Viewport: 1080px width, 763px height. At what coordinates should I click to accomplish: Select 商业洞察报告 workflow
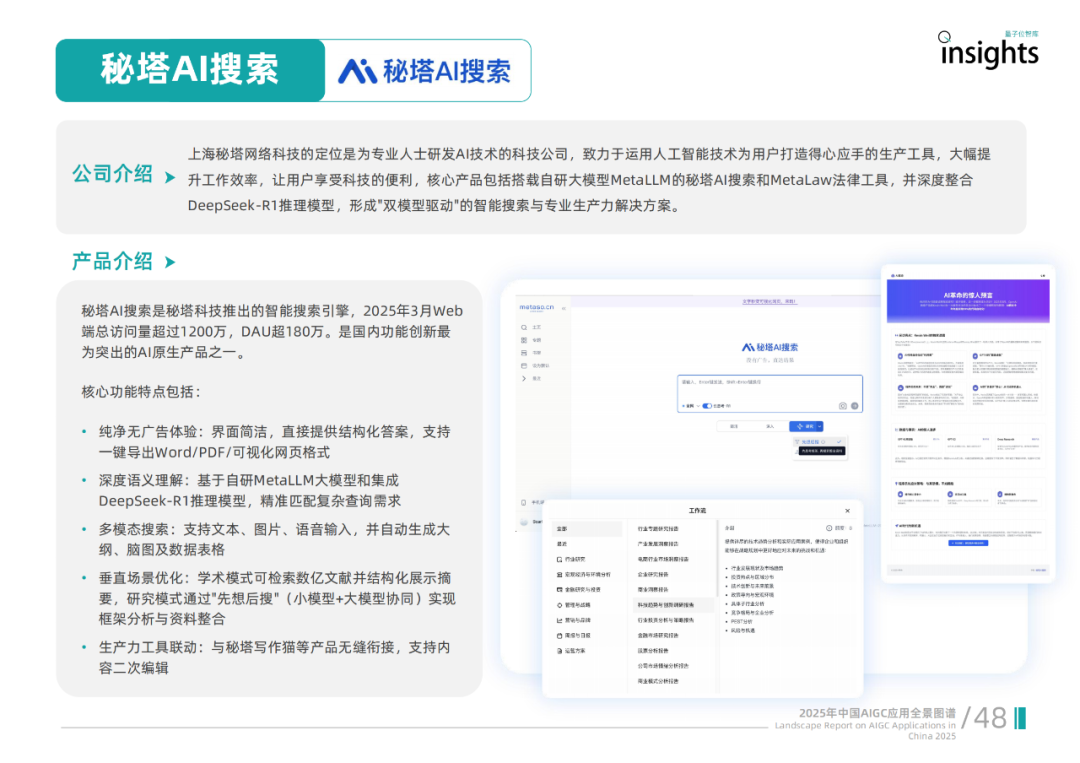pyautogui.click(x=653, y=589)
